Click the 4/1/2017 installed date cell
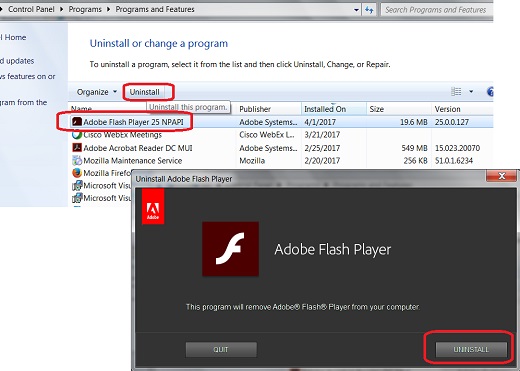The image size is (520, 371). [320, 122]
